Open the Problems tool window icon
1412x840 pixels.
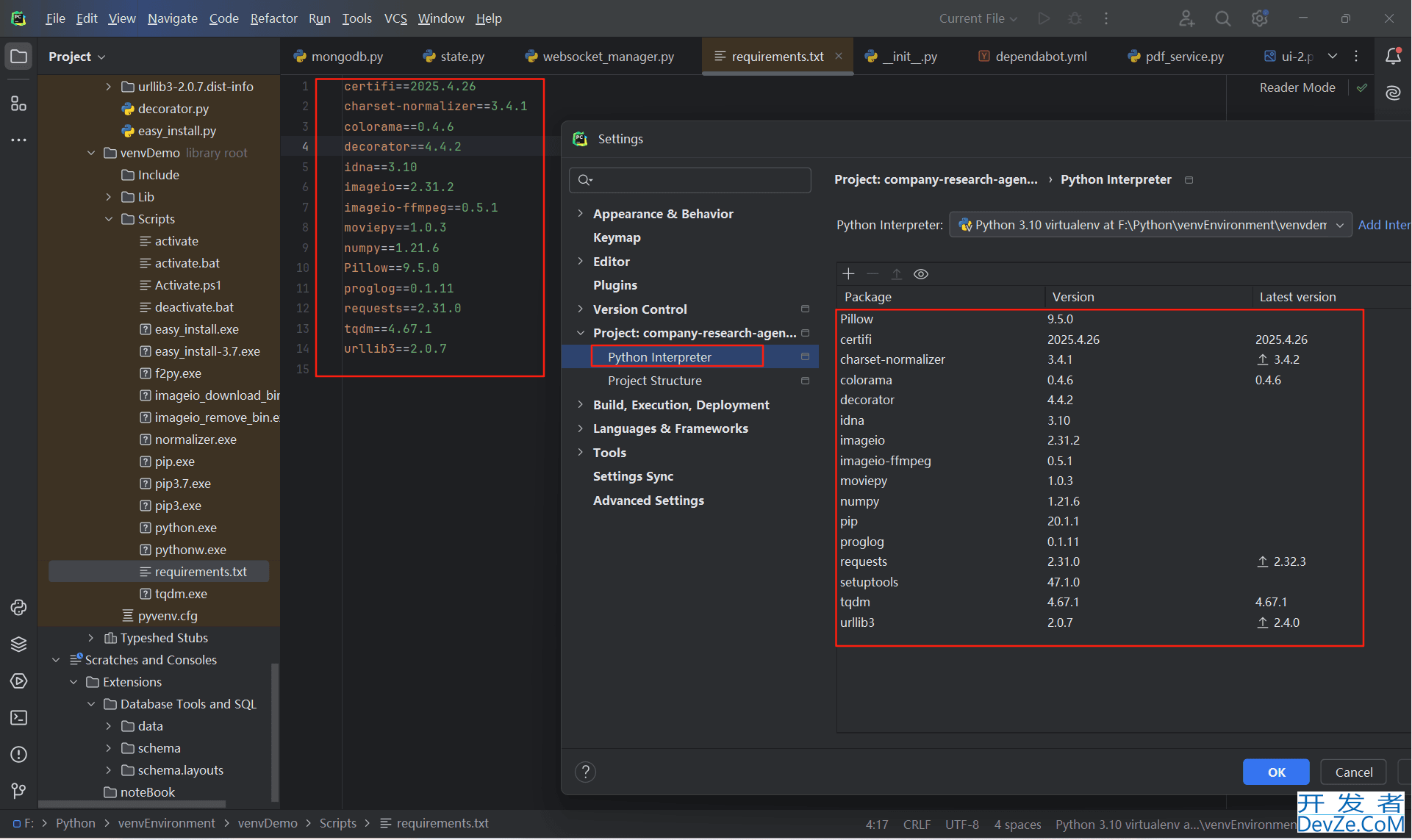tap(18, 755)
